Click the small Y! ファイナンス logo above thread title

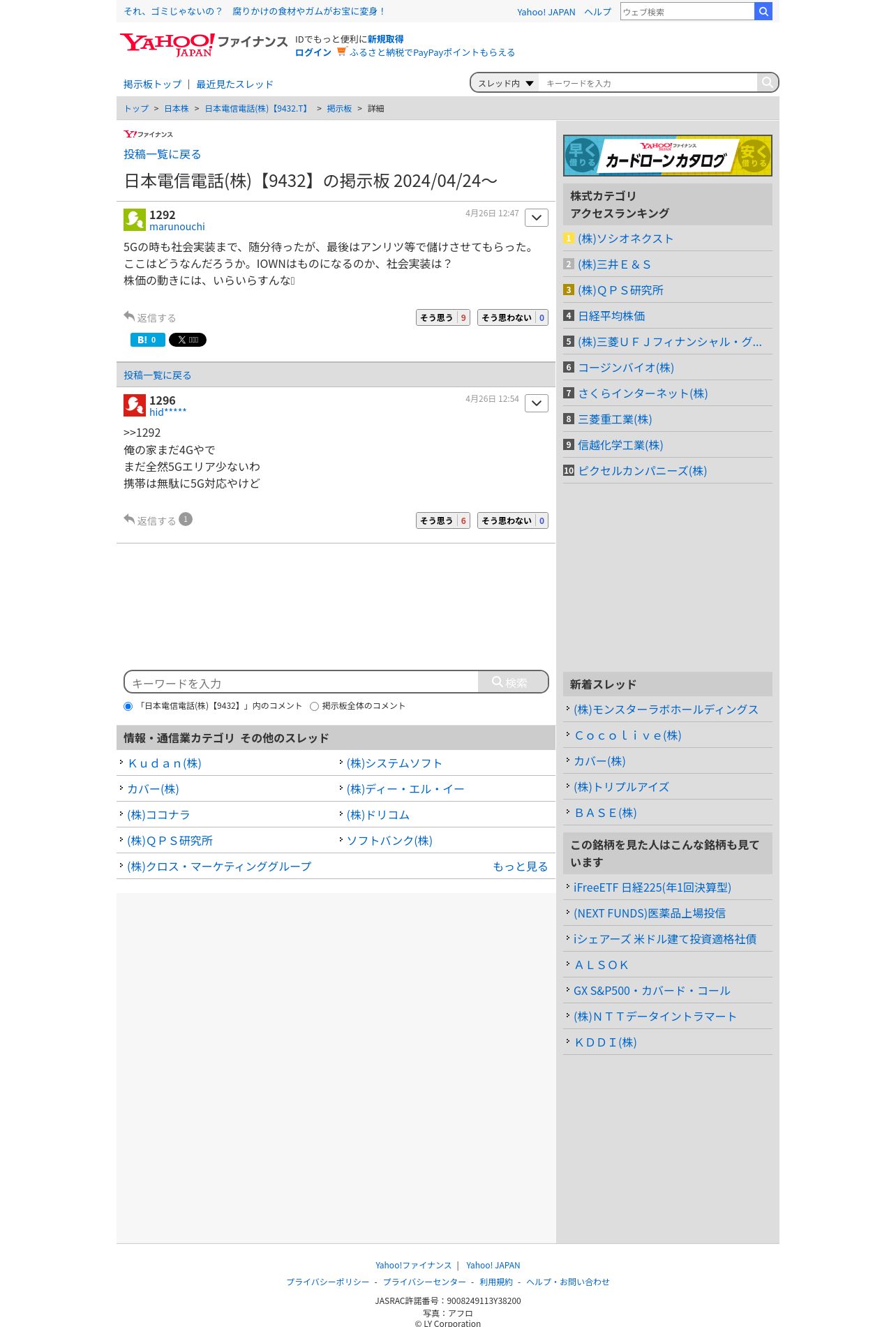[148, 134]
